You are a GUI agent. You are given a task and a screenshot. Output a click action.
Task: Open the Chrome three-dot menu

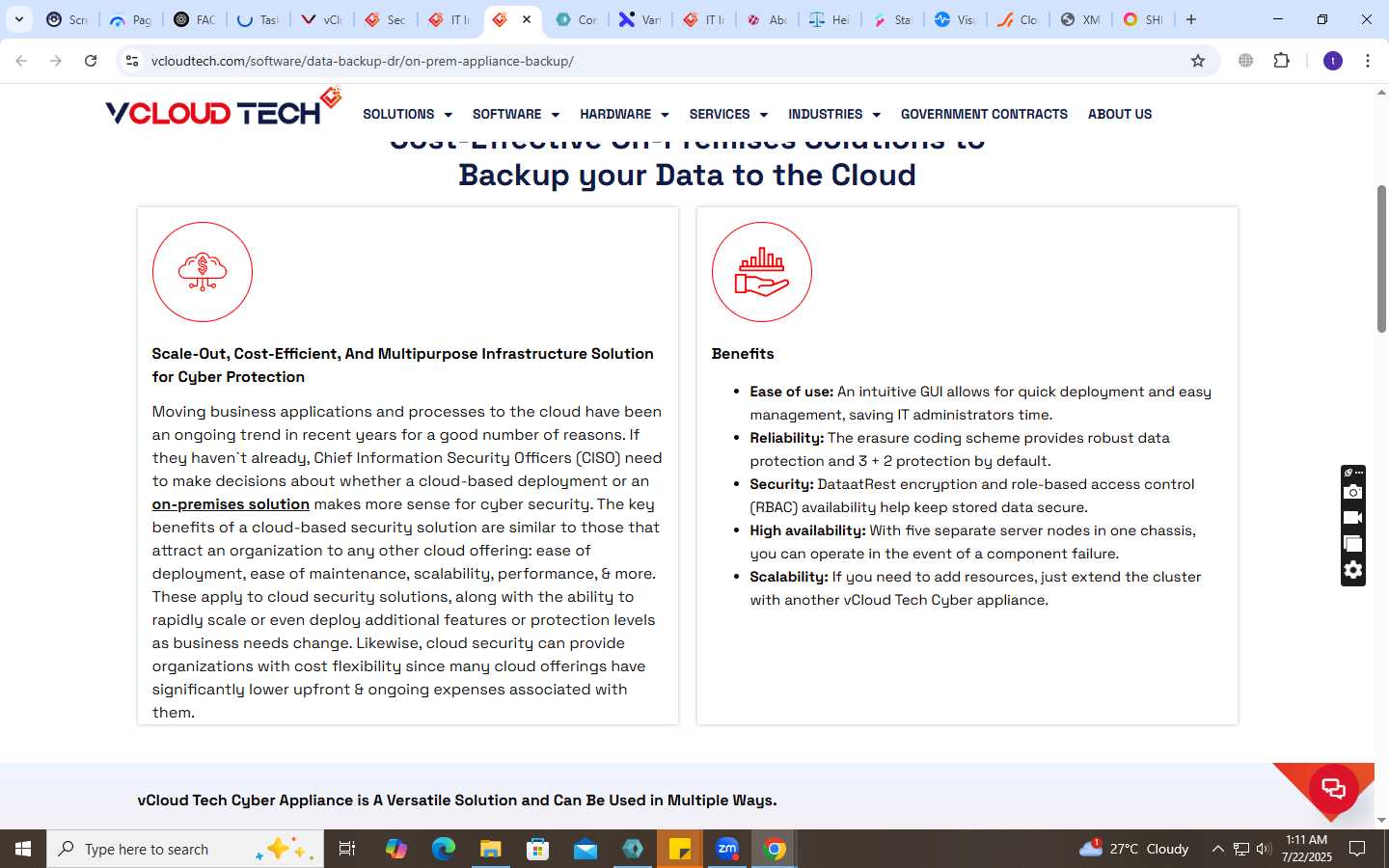[1368, 61]
